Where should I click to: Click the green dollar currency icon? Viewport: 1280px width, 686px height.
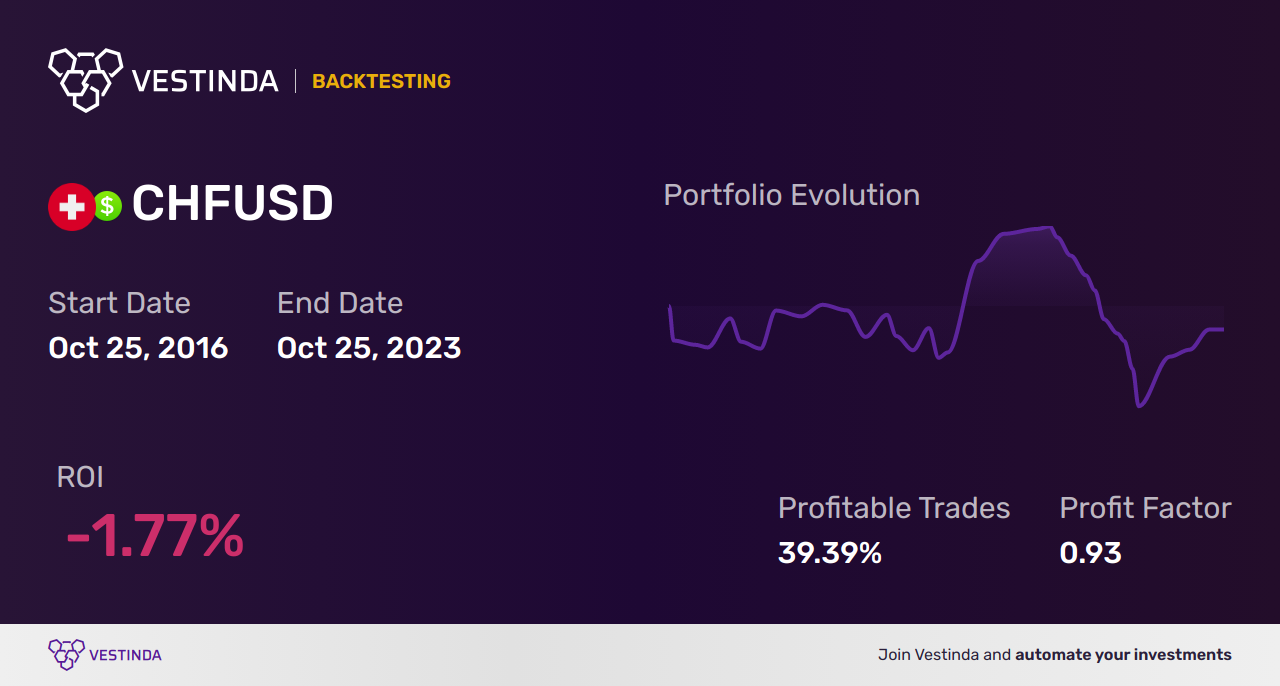108,206
